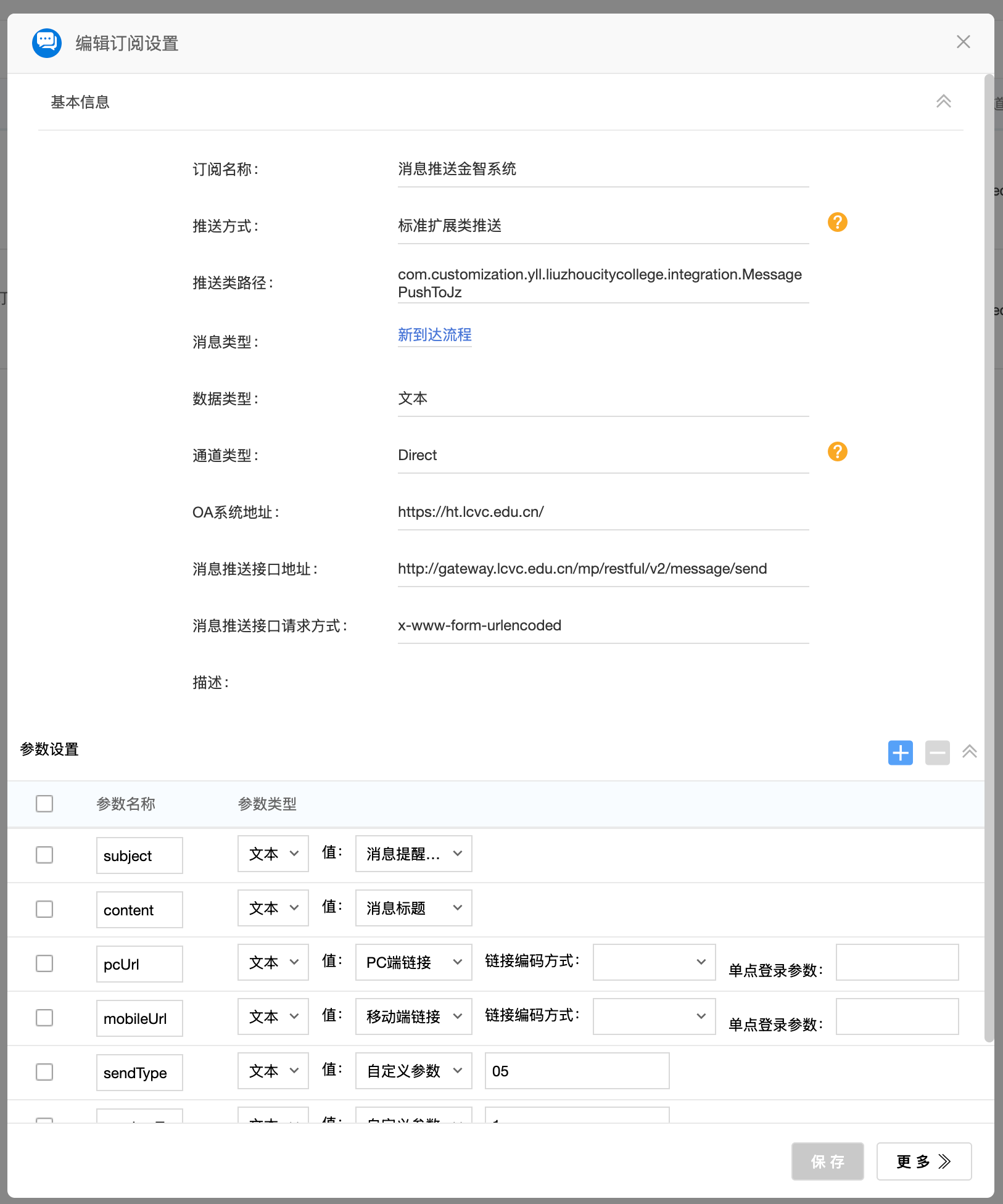Open the mobileUrl row type dropdown

pyautogui.click(x=273, y=1016)
